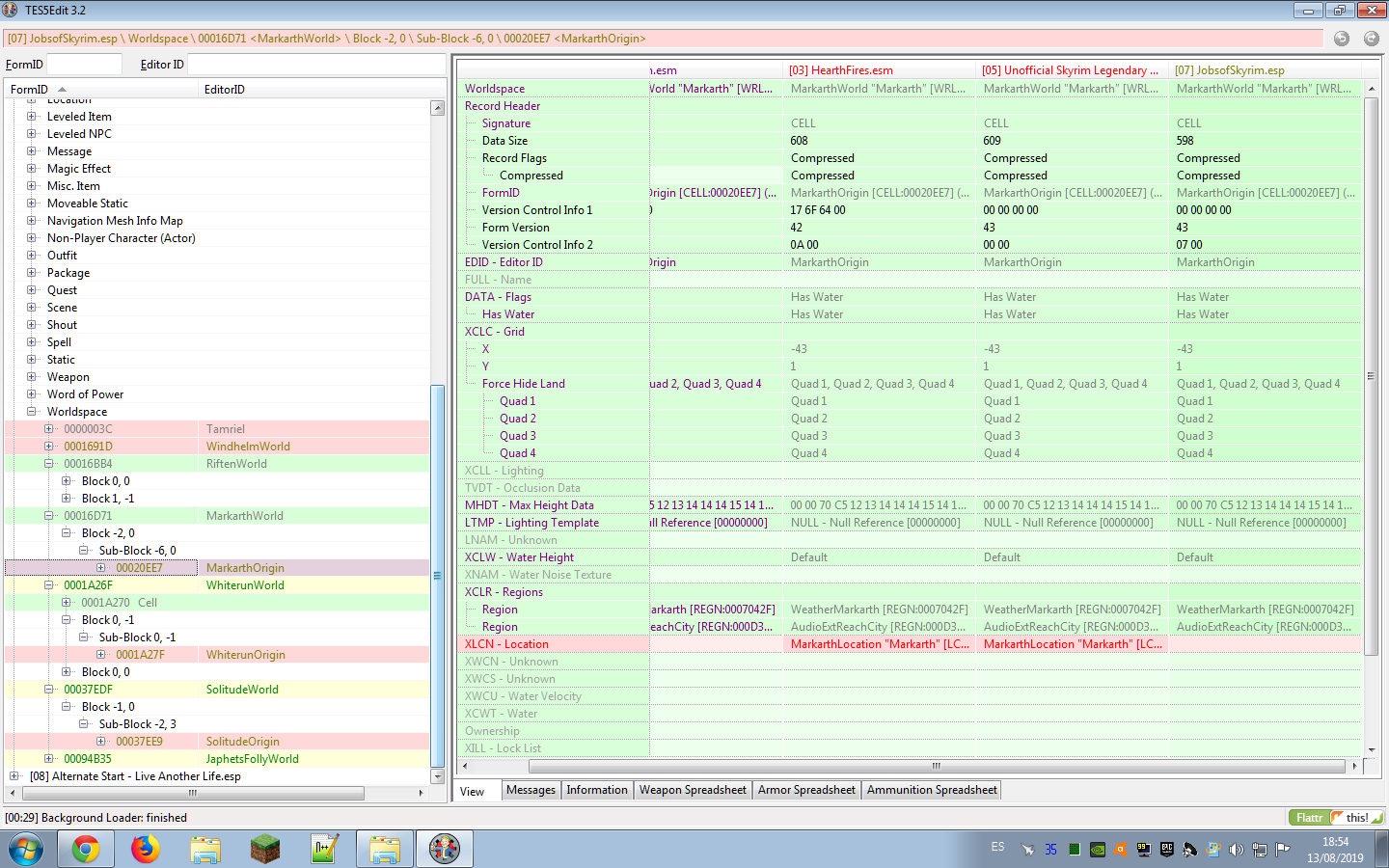Open the Weapon Spreadsheet tab
1389x868 pixels.
(693, 790)
